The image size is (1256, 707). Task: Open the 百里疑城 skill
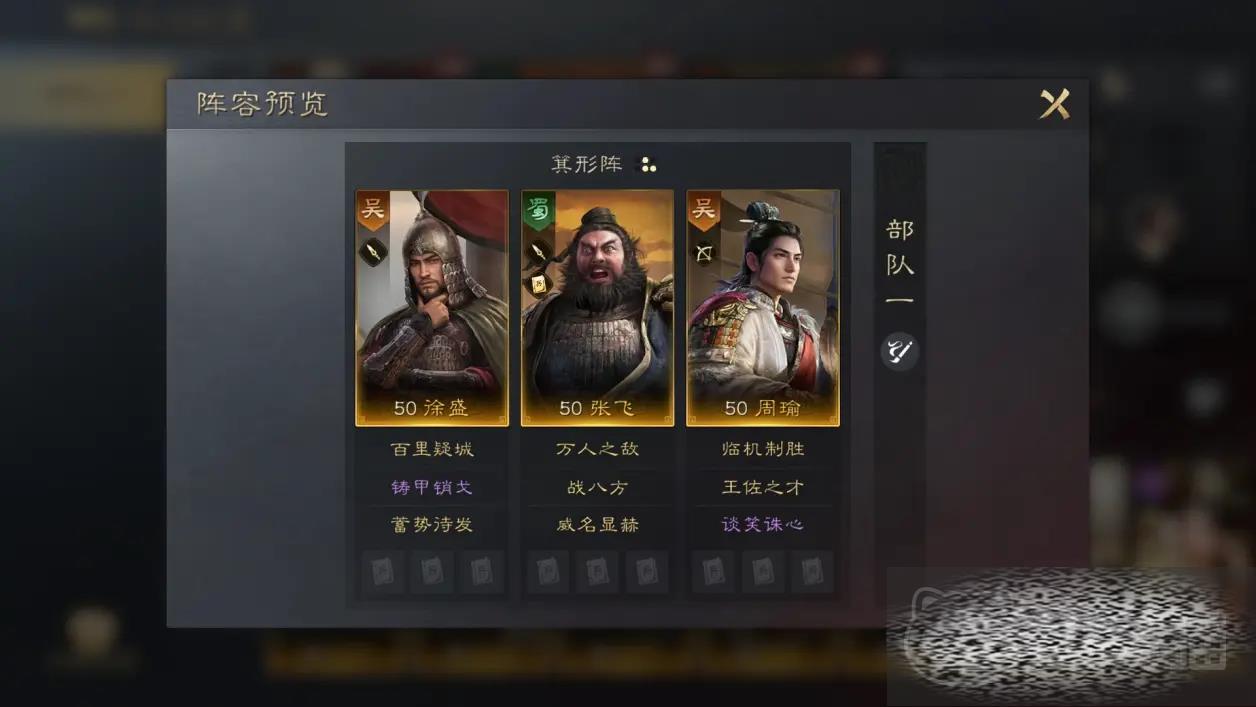(432, 449)
